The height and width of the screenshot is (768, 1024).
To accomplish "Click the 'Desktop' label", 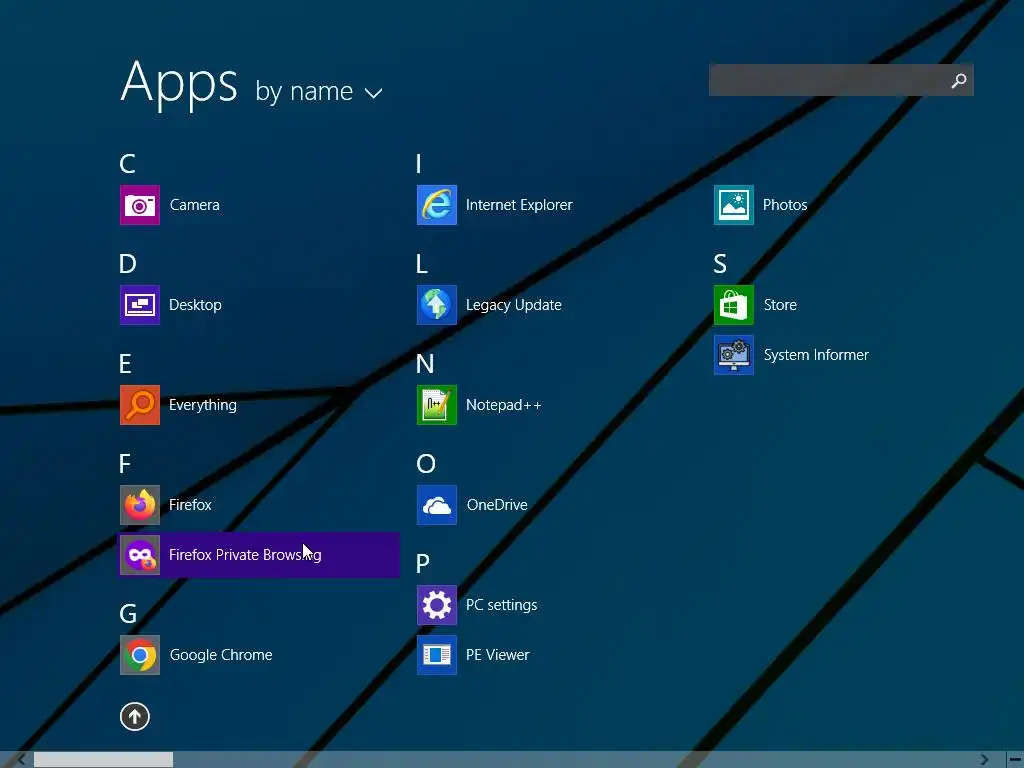I will (x=195, y=305).
